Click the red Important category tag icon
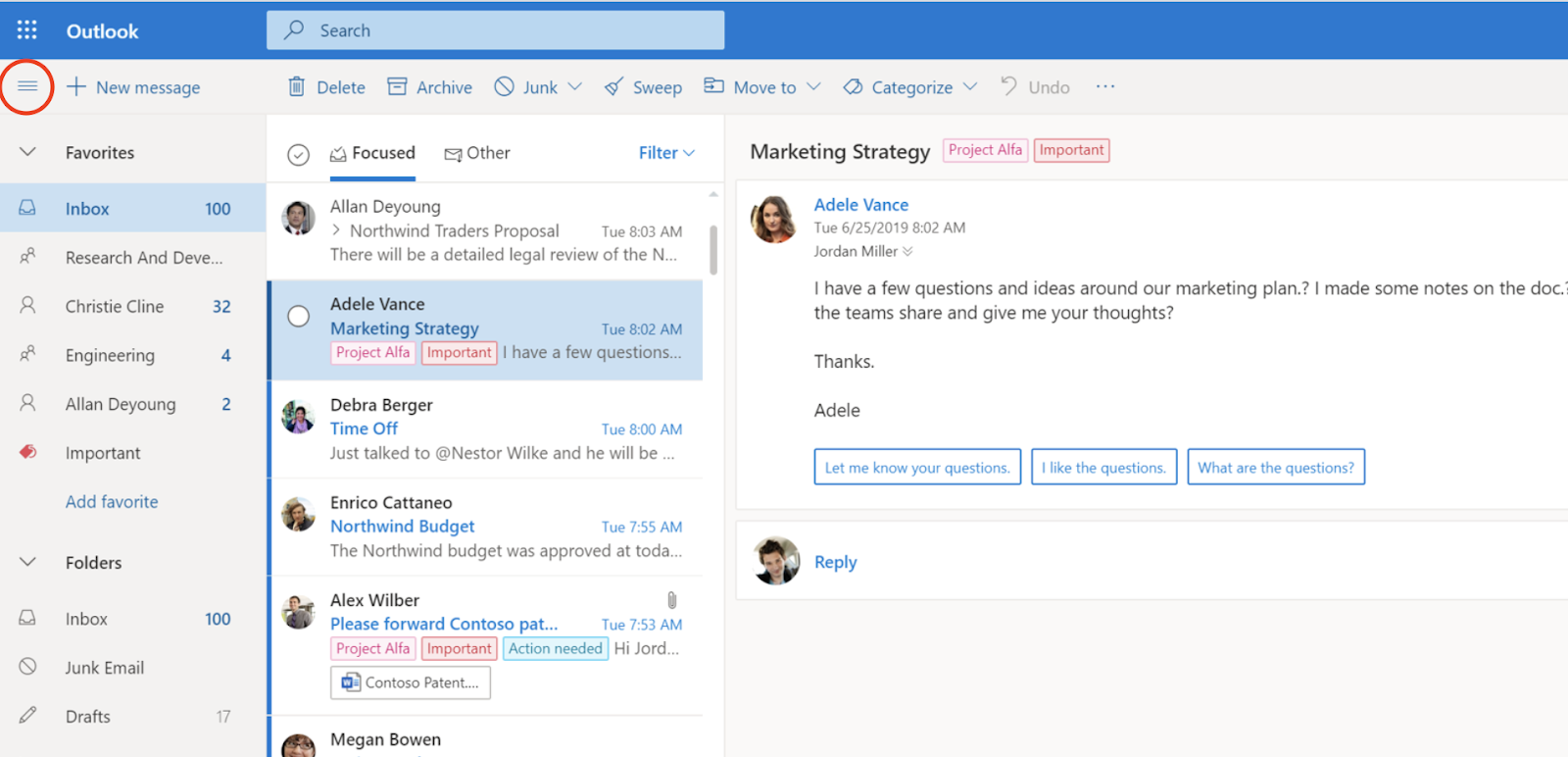Viewport: 1568px width, 757px height. coord(27,452)
